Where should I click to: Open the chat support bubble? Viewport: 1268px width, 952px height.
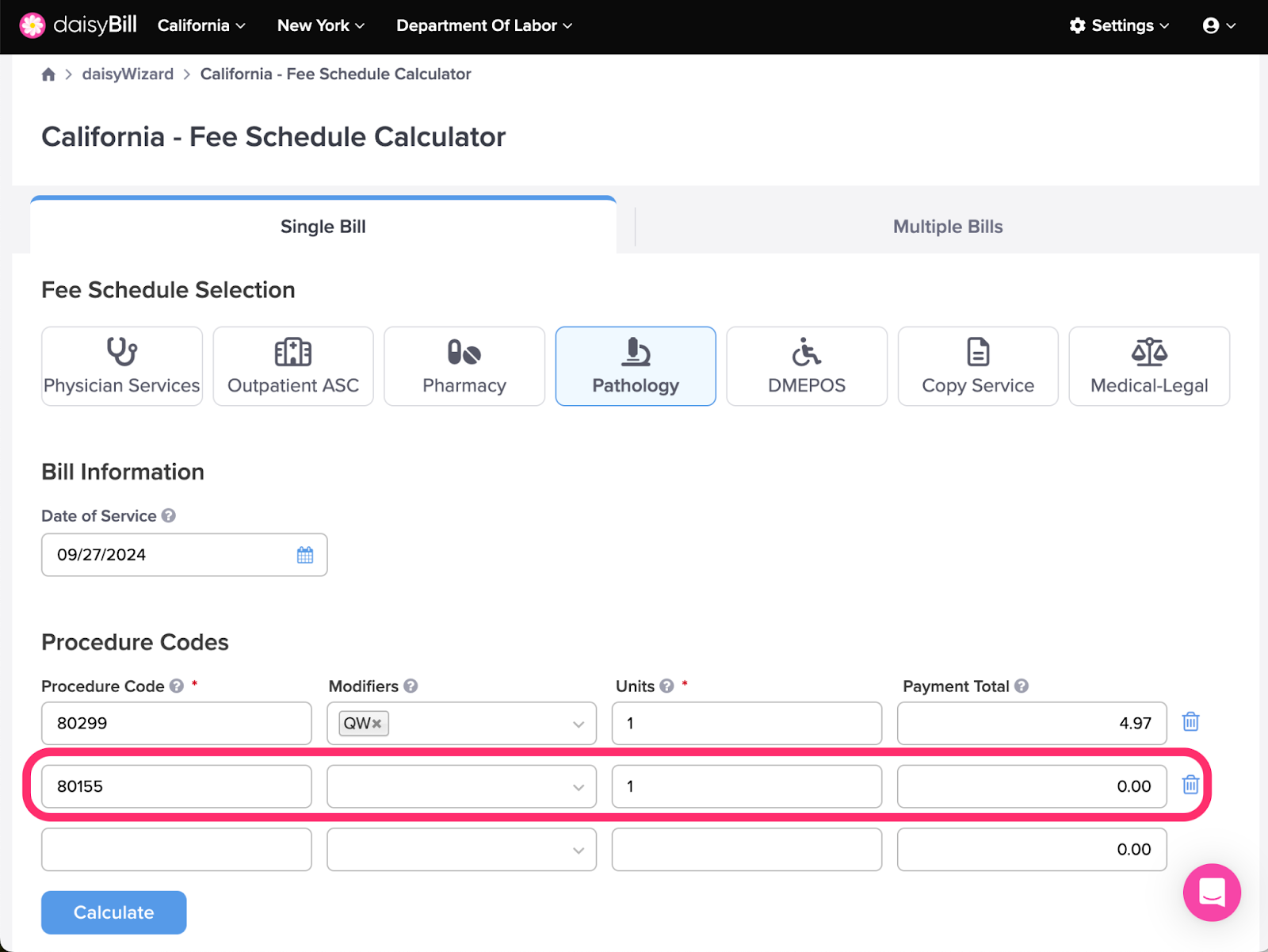pos(1212,893)
